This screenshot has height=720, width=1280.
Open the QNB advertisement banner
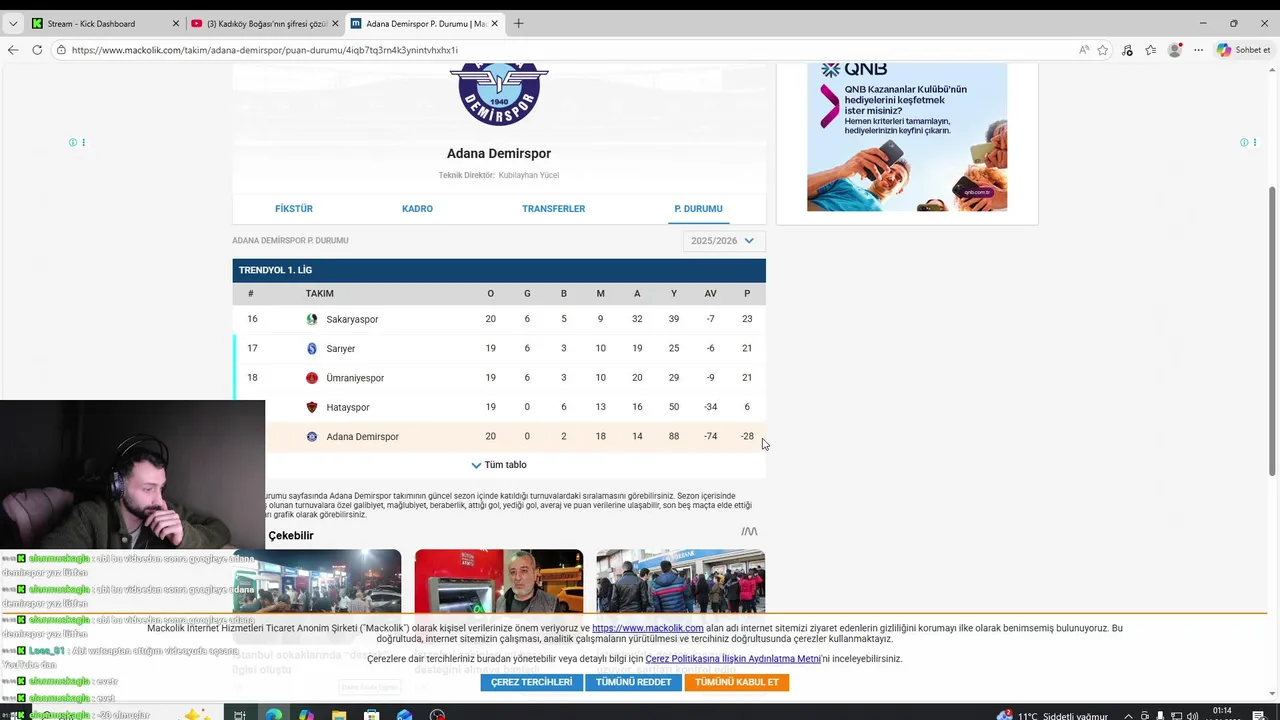[907, 136]
